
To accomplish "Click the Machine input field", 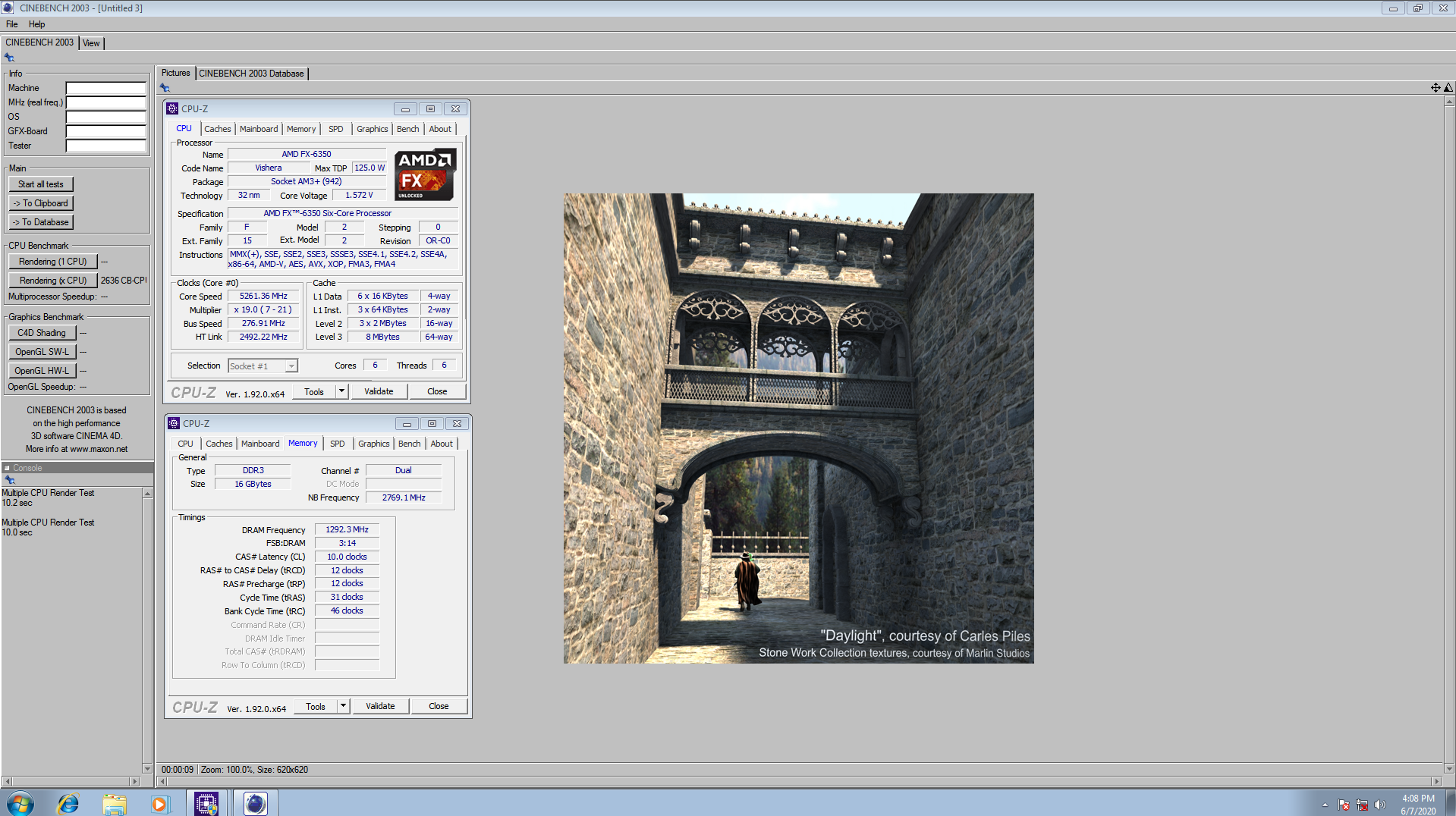I will (x=106, y=88).
